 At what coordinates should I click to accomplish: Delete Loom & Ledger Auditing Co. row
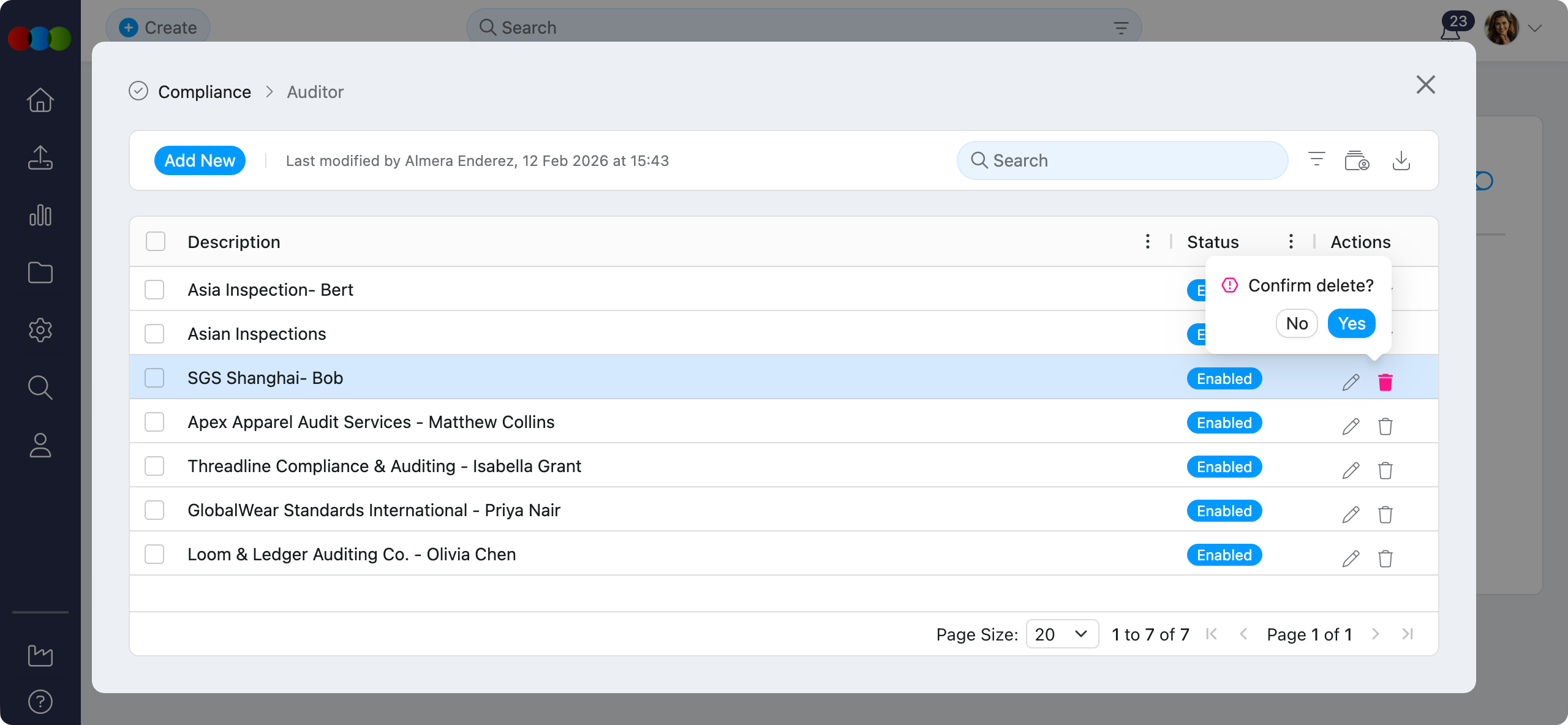1385,558
